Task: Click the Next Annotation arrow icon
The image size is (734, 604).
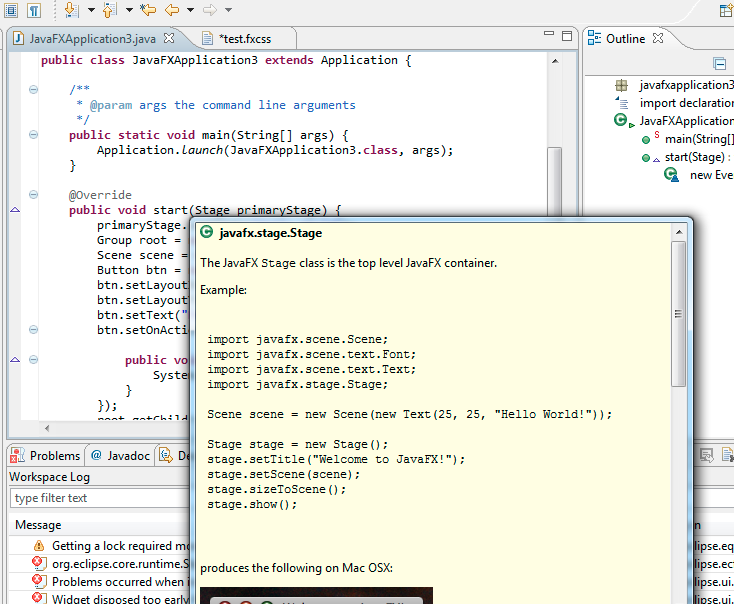Action: pos(71,10)
